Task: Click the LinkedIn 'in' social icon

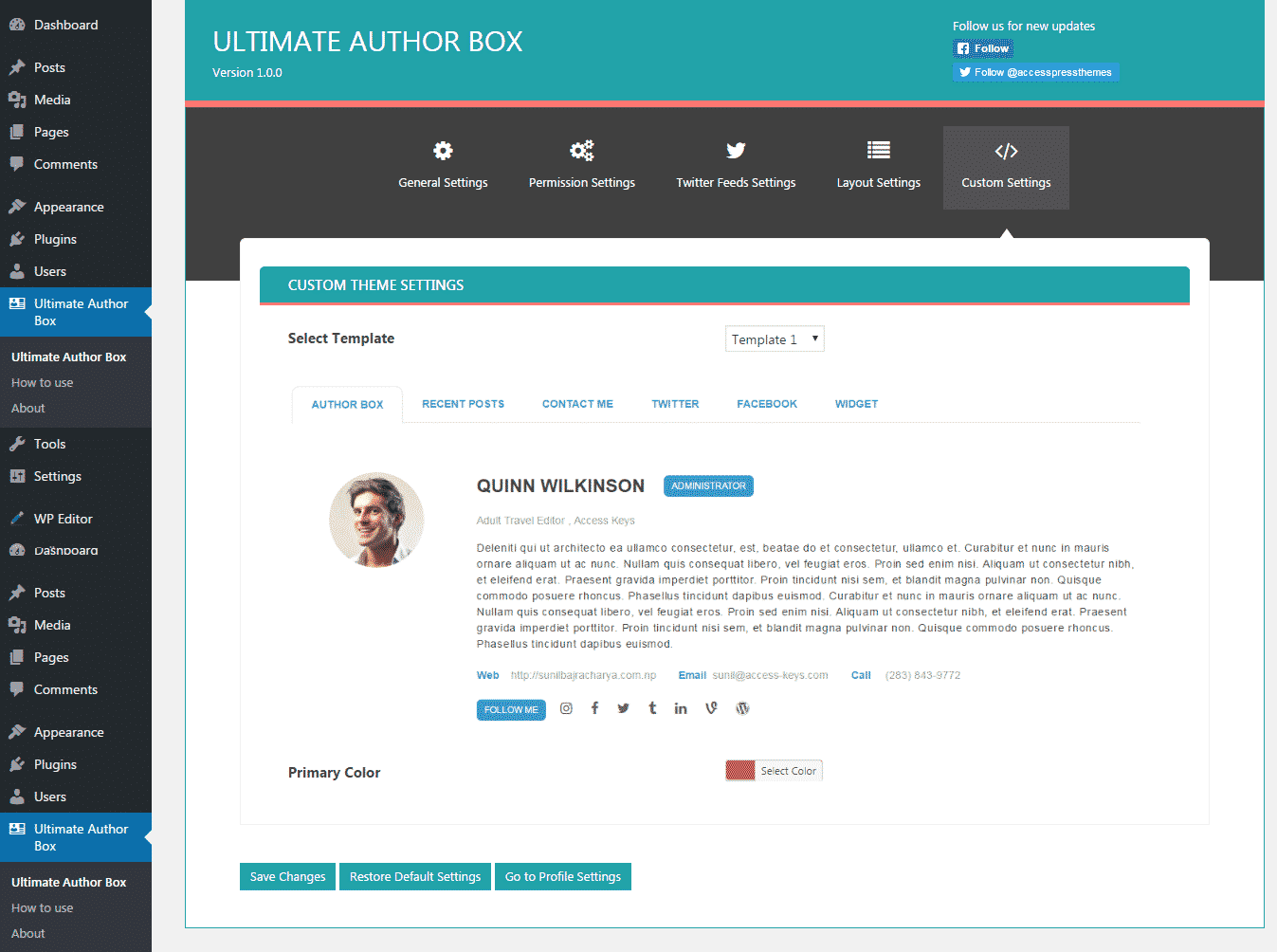Action: pyautogui.click(x=681, y=708)
